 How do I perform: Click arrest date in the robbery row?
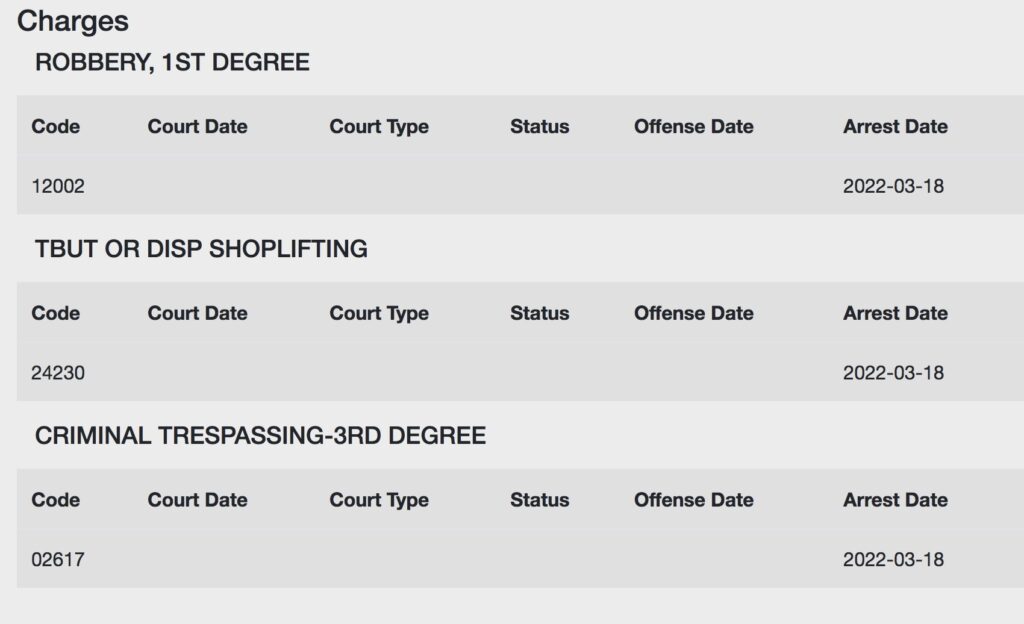893,187
